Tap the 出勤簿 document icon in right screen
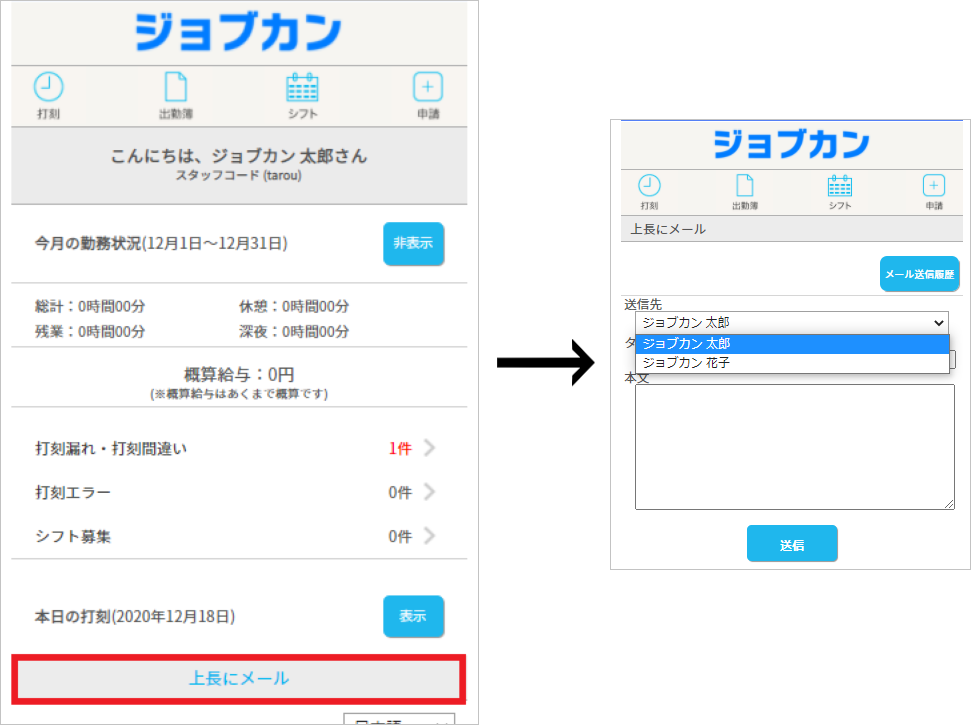971x725 pixels. click(x=744, y=185)
